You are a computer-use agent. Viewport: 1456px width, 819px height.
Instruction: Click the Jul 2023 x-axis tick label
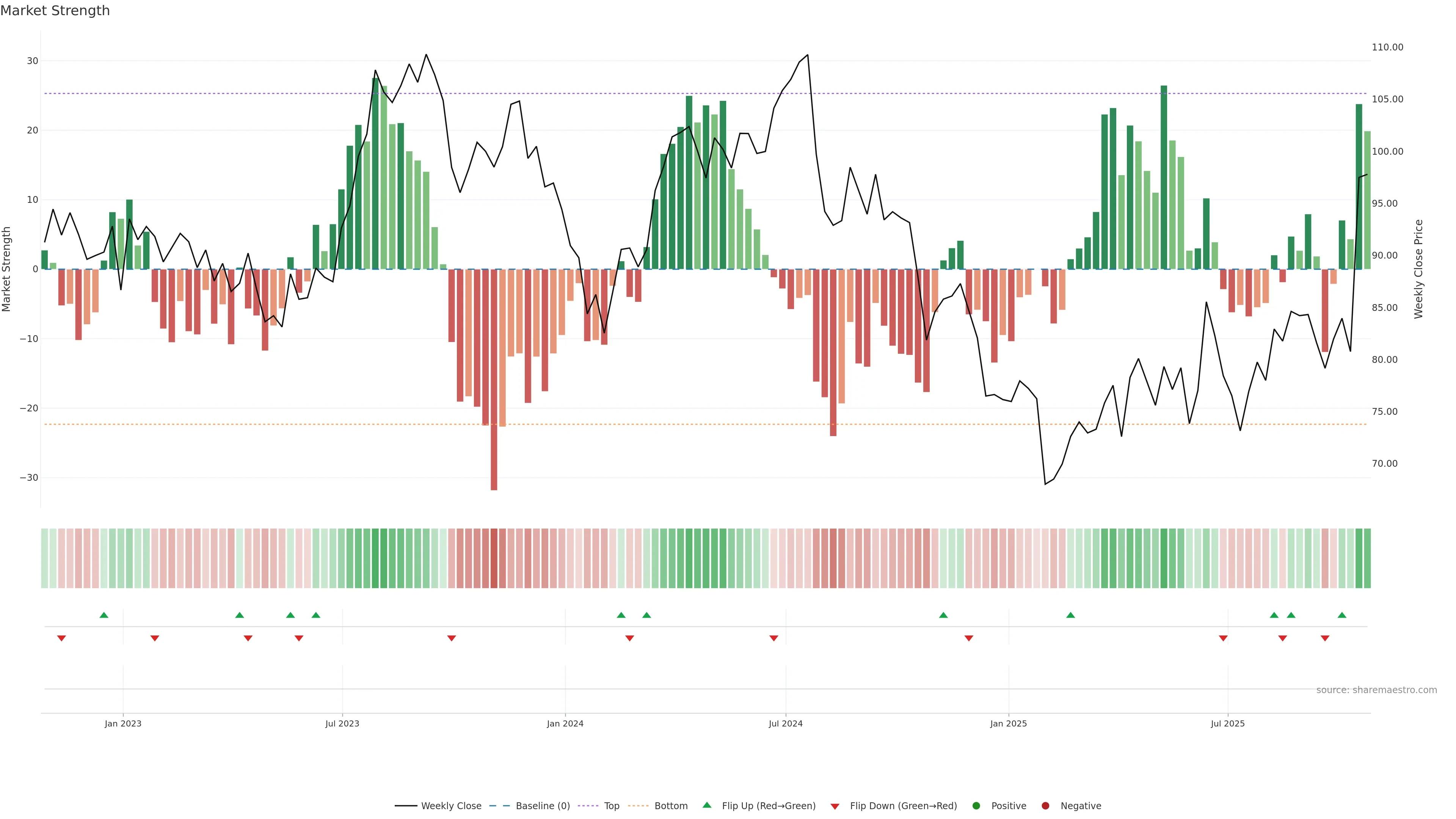[342, 723]
